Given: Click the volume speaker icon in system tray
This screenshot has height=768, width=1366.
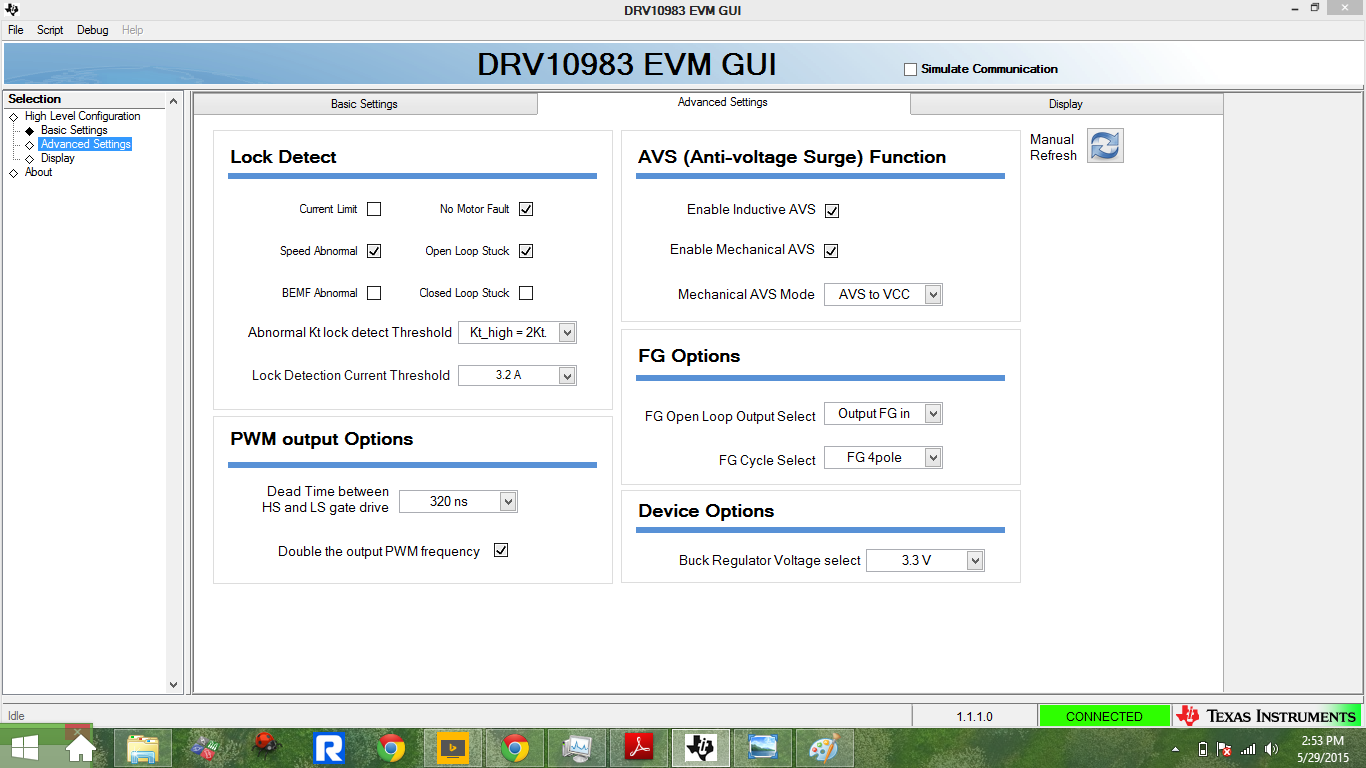Looking at the screenshot, I should tap(1271, 749).
